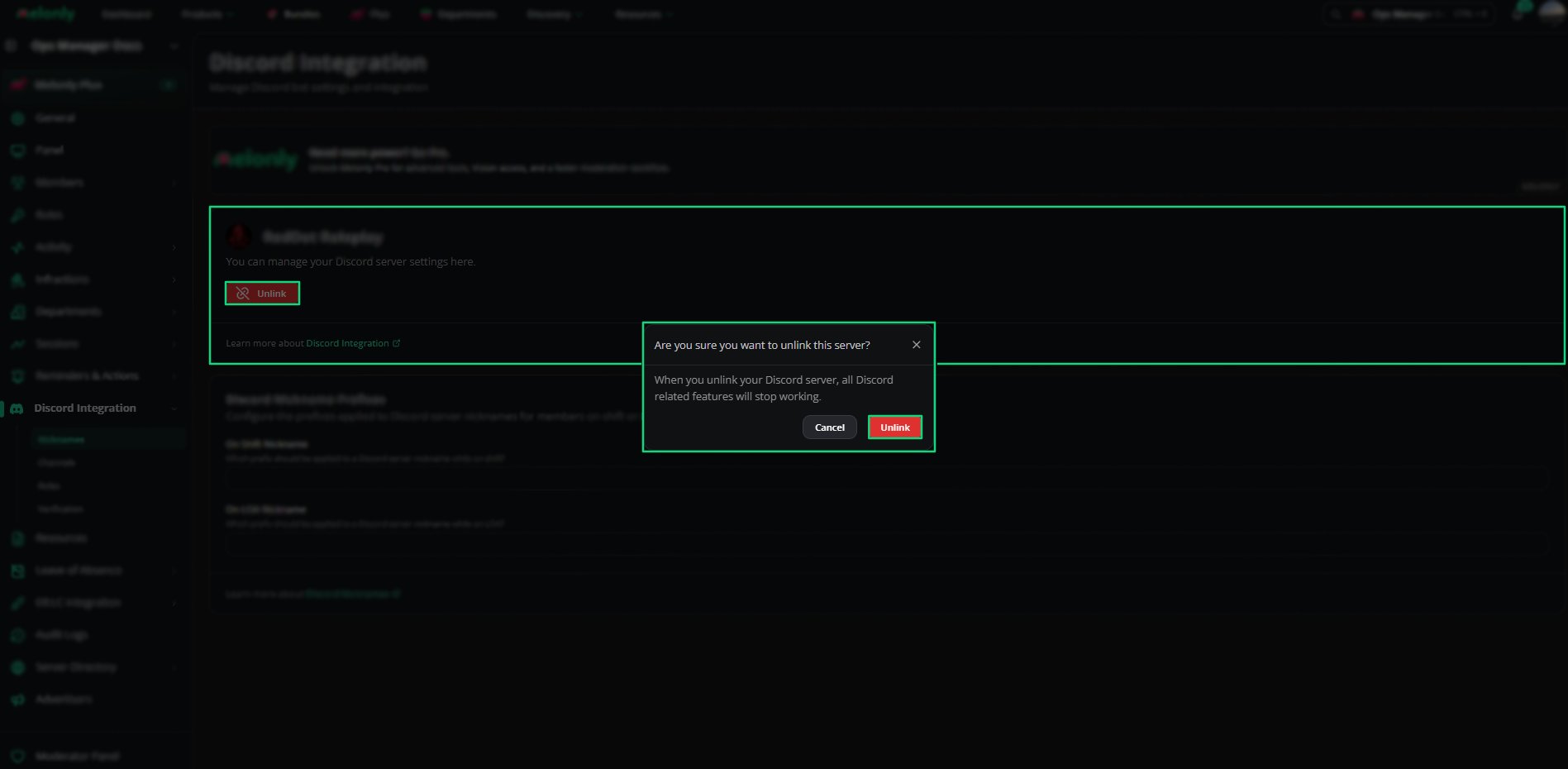Click the text 'When you unlink your Discord server'
The width and height of the screenshot is (1568, 769).
[746, 380]
